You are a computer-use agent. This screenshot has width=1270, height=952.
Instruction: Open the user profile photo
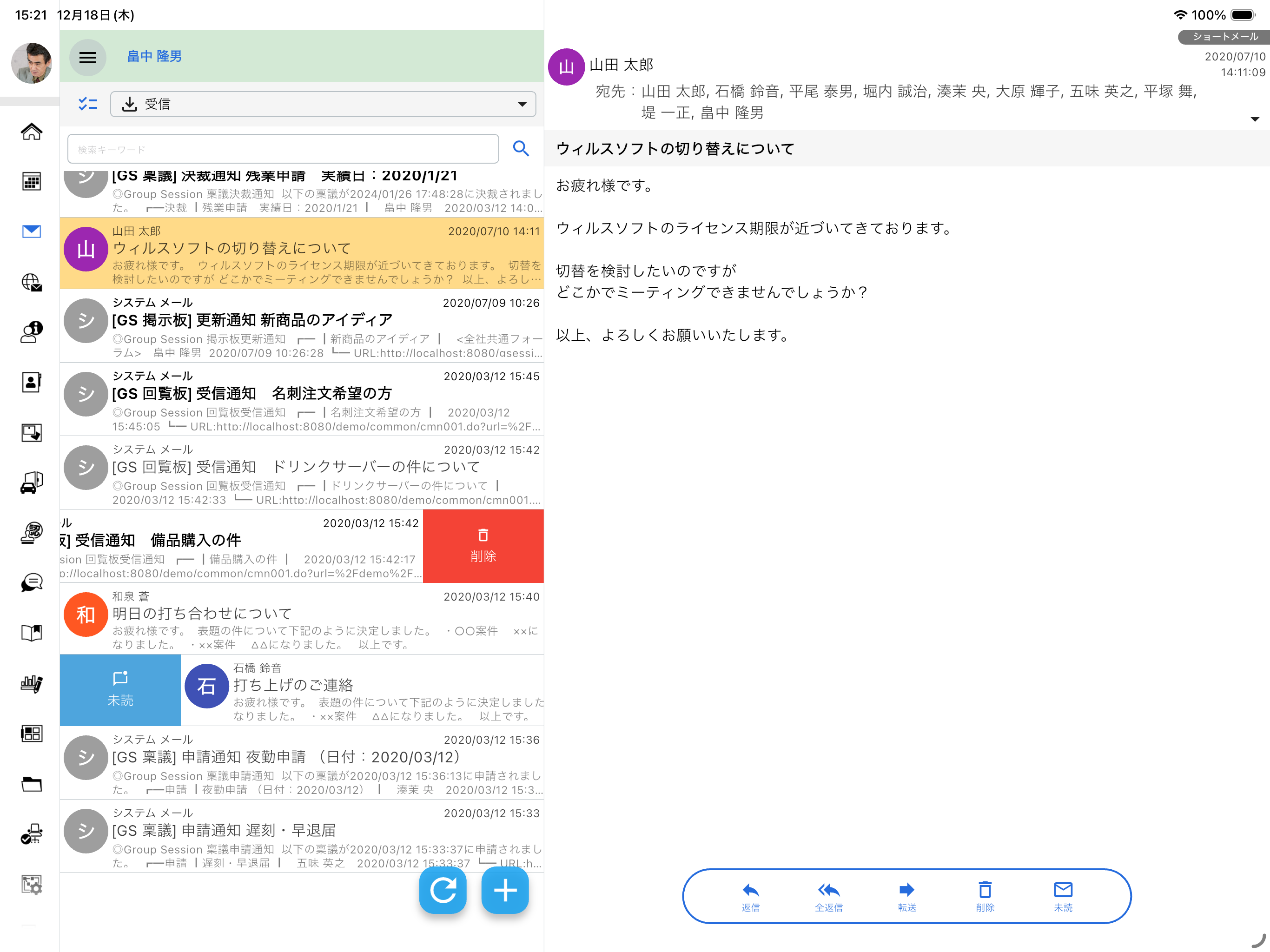tap(31, 63)
